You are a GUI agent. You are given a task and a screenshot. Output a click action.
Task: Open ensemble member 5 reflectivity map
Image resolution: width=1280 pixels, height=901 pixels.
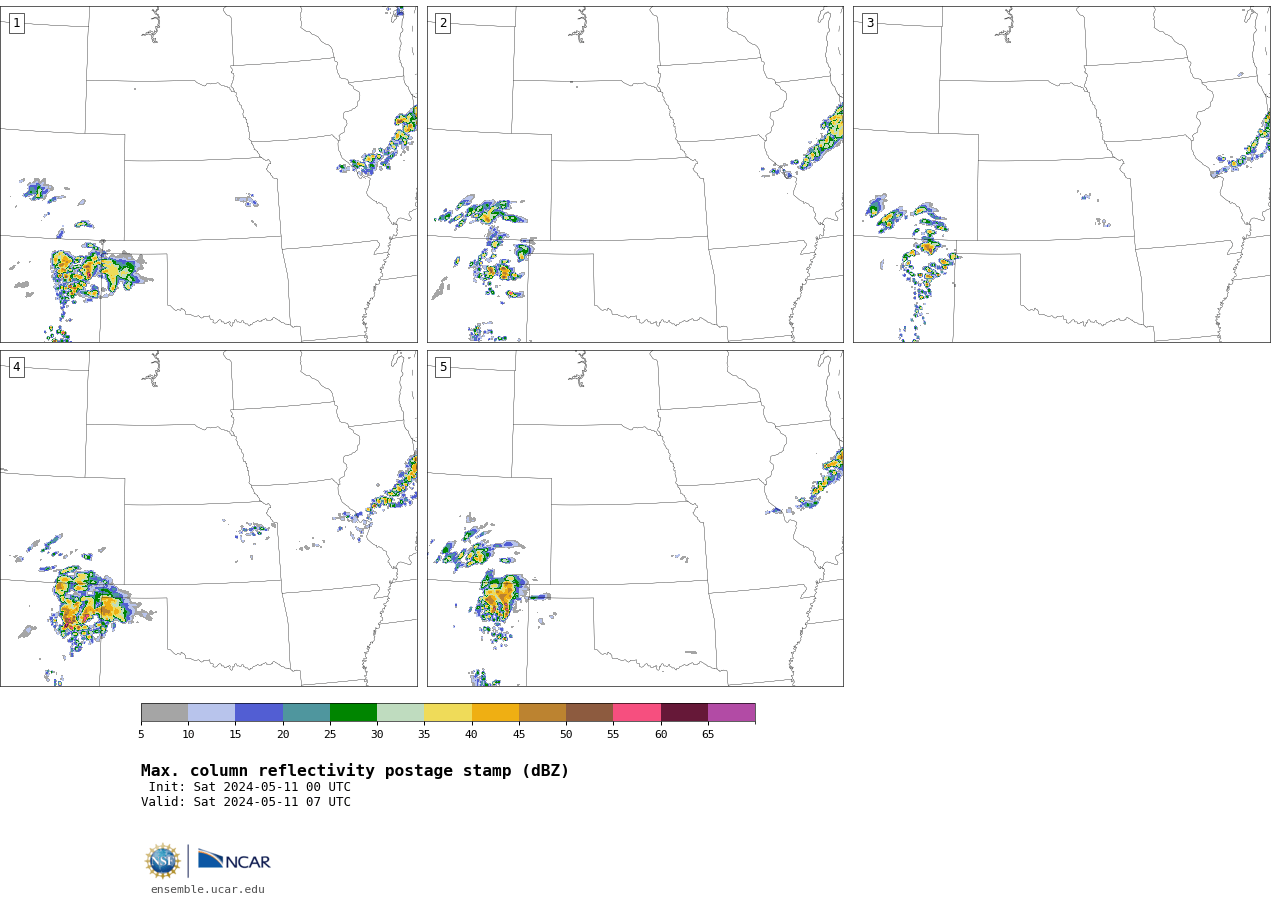coord(635,518)
